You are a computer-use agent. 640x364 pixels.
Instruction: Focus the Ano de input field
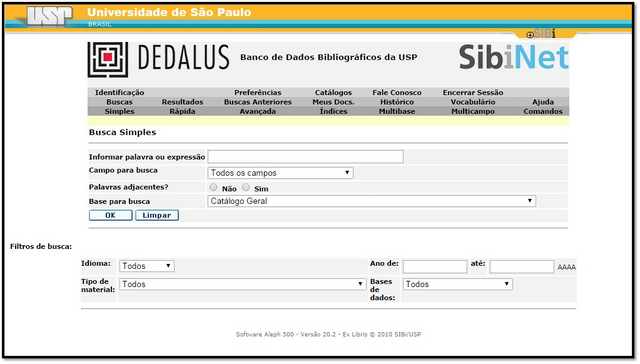[x=435, y=267]
